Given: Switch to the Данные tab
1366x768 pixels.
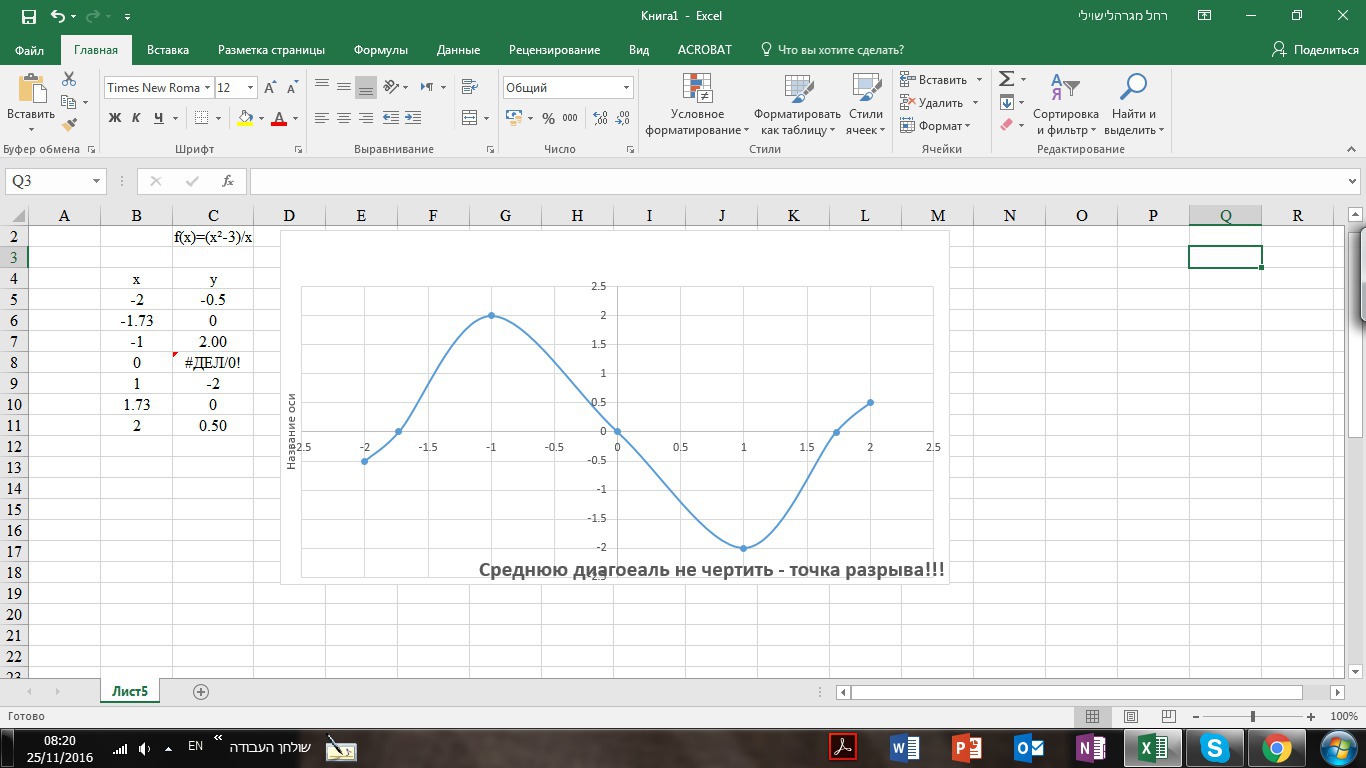Looking at the screenshot, I should click(458, 50).
